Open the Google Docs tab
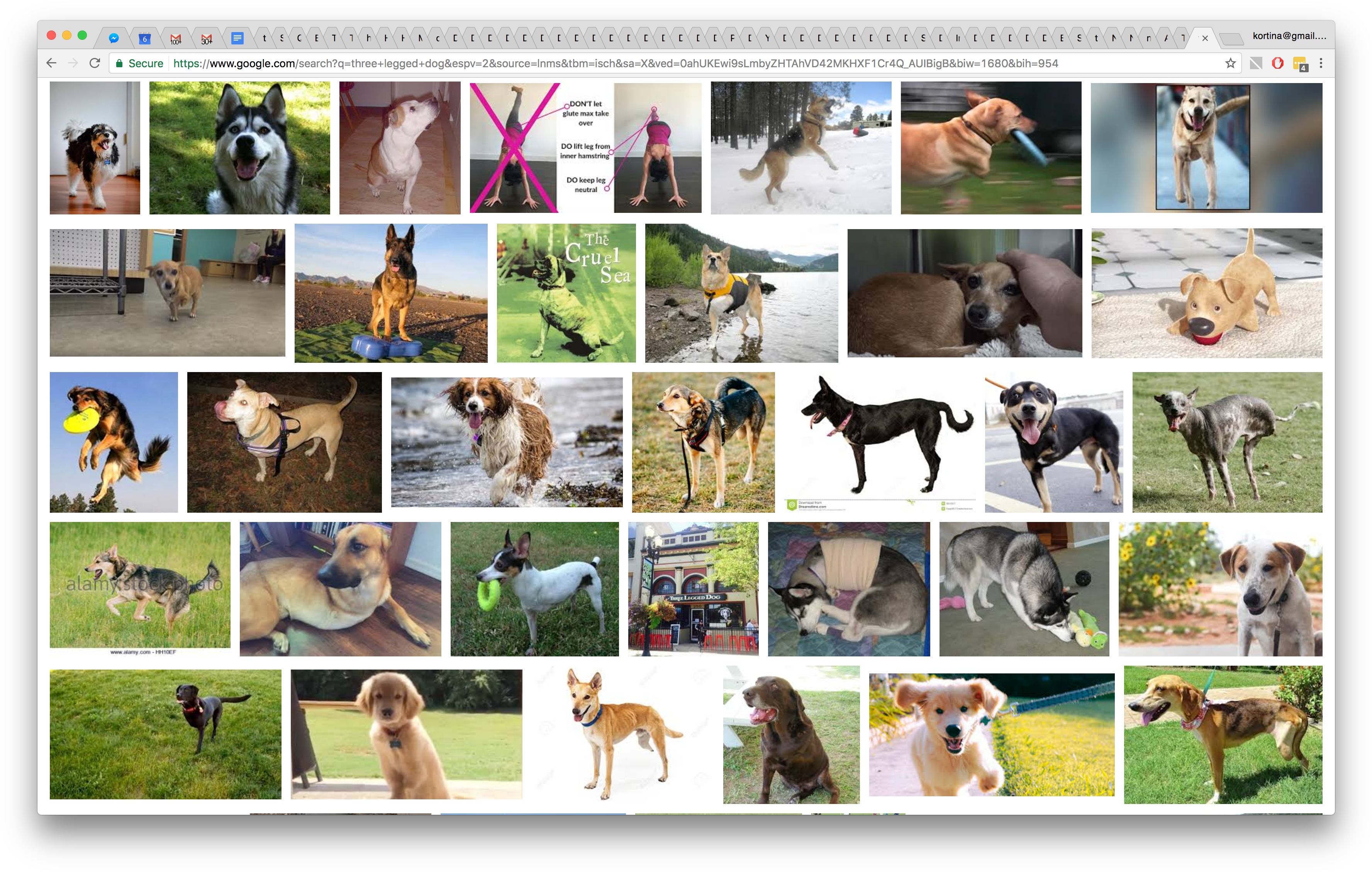The width and height of the screenshot is (1372, 872). tap(237, 38)
